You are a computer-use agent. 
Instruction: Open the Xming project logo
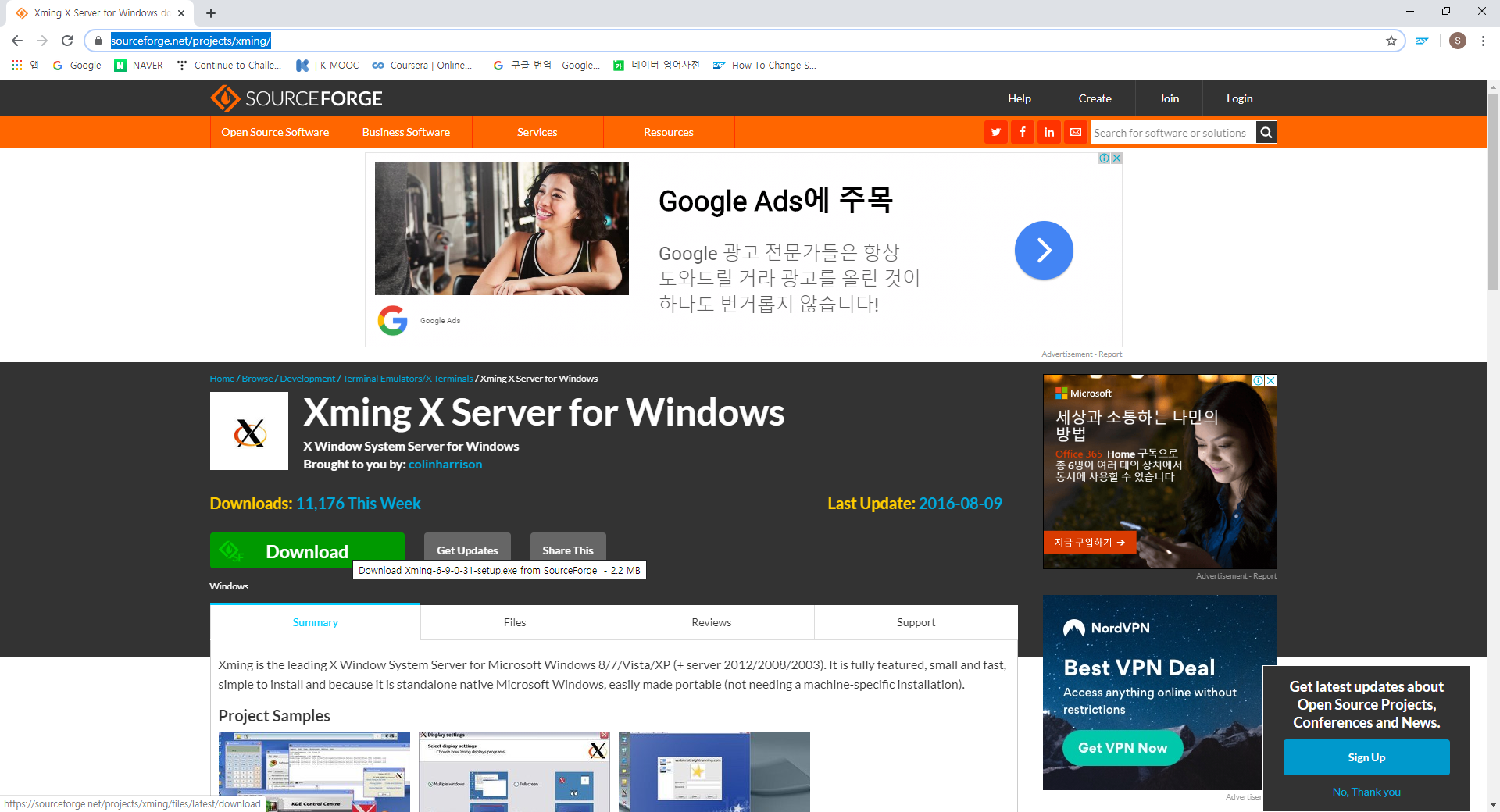coord(249,431)
